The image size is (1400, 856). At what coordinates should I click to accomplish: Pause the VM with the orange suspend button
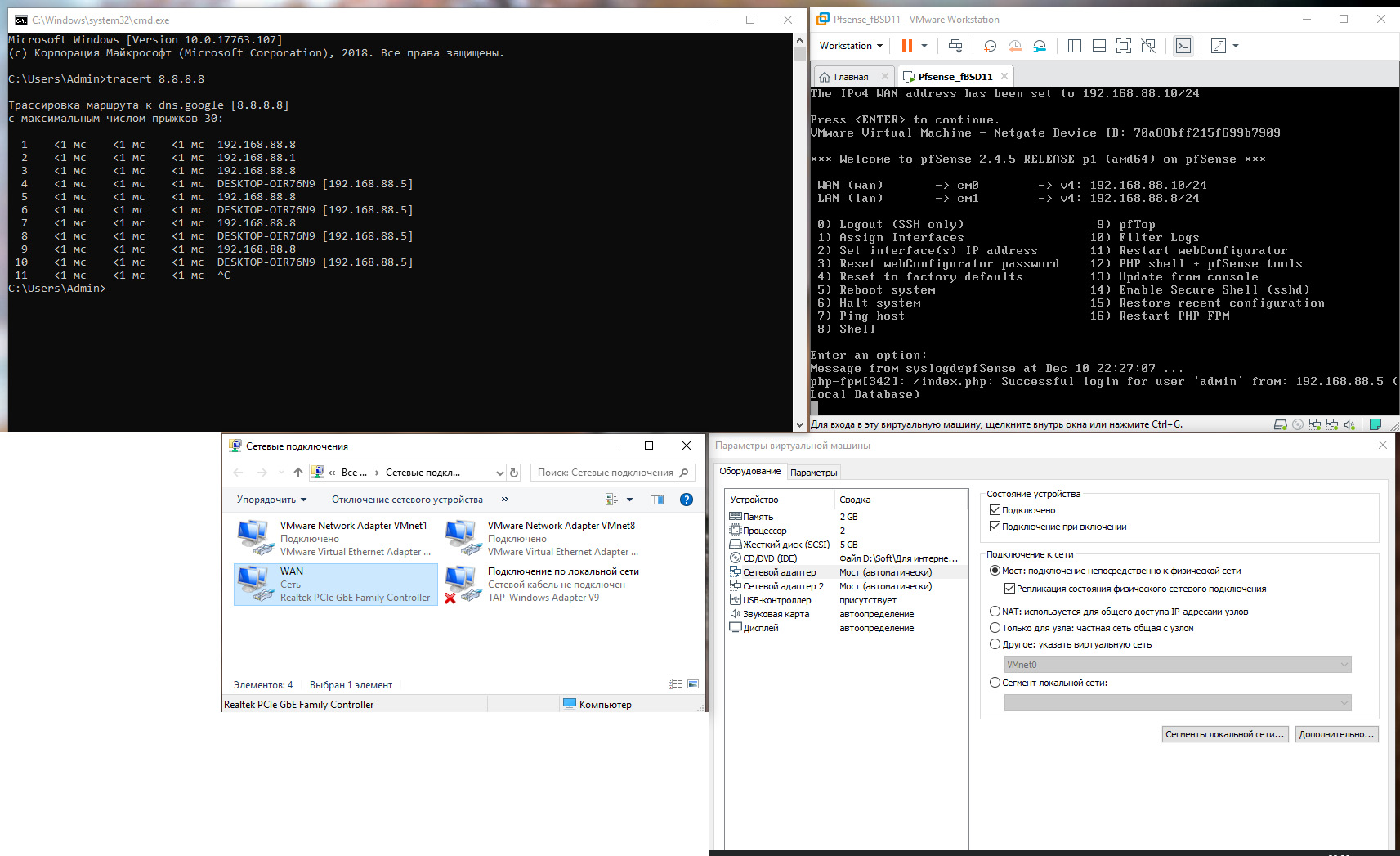pyautogui.click(x=907, y=46)
